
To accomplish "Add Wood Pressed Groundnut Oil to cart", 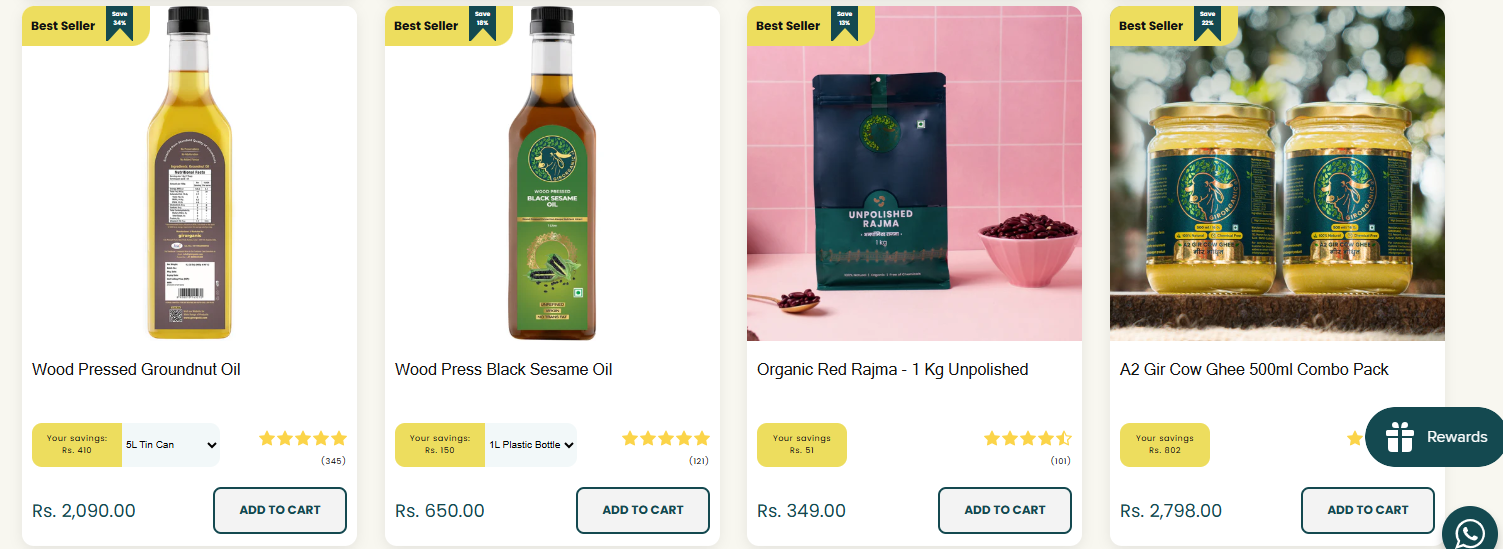I will [280, 510].
